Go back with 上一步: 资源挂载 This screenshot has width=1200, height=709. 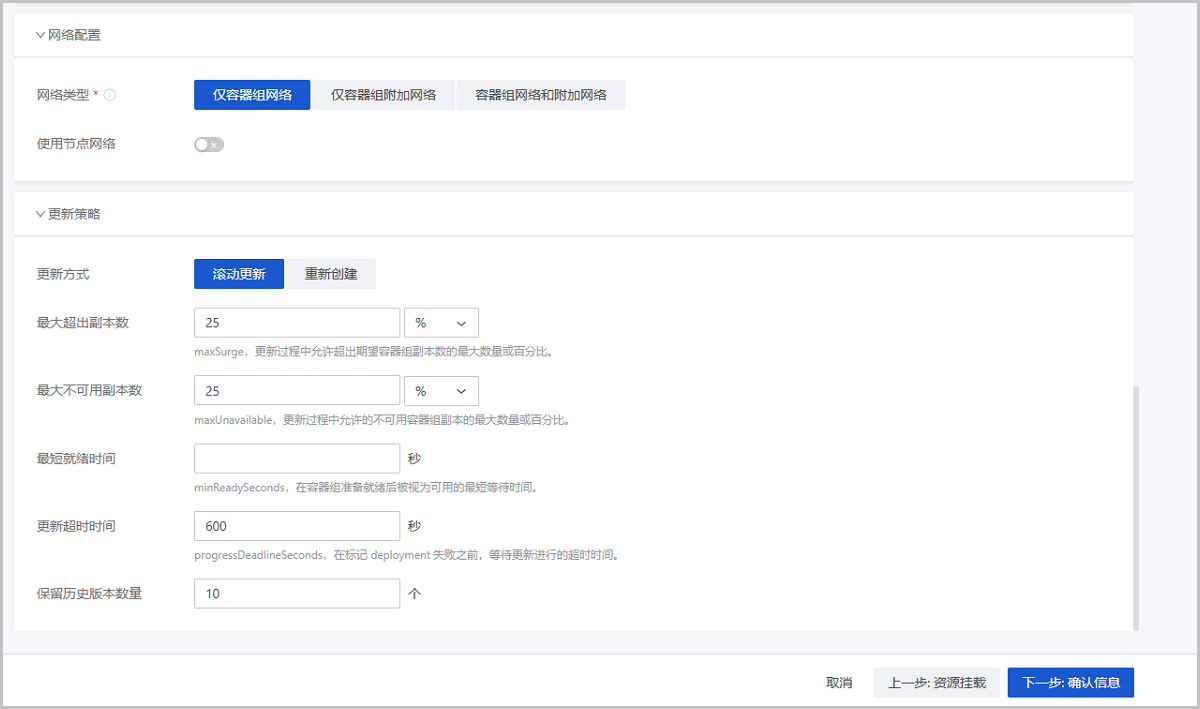937,683
